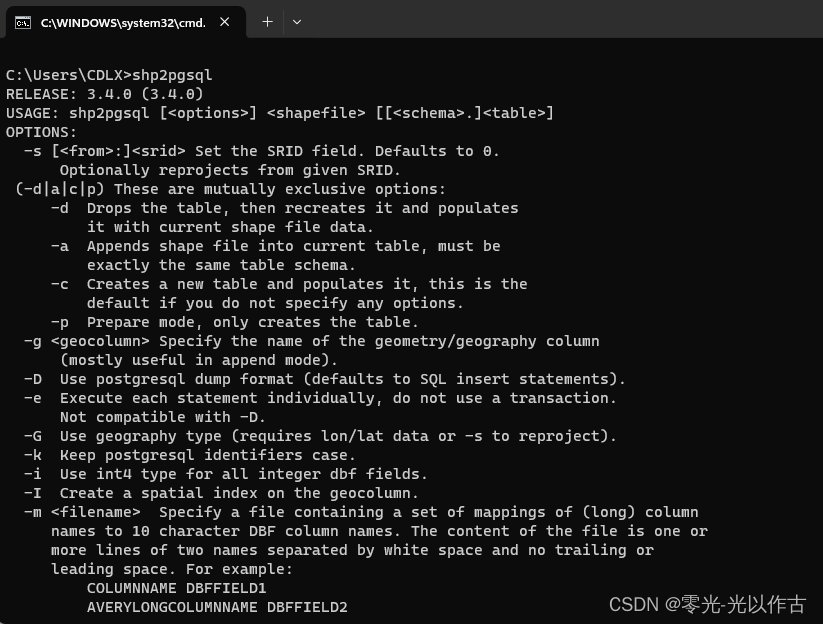Open a new terminal tab with the plus icon
The height and width of the screenshot is (624, 823).
tap(267, 21)
